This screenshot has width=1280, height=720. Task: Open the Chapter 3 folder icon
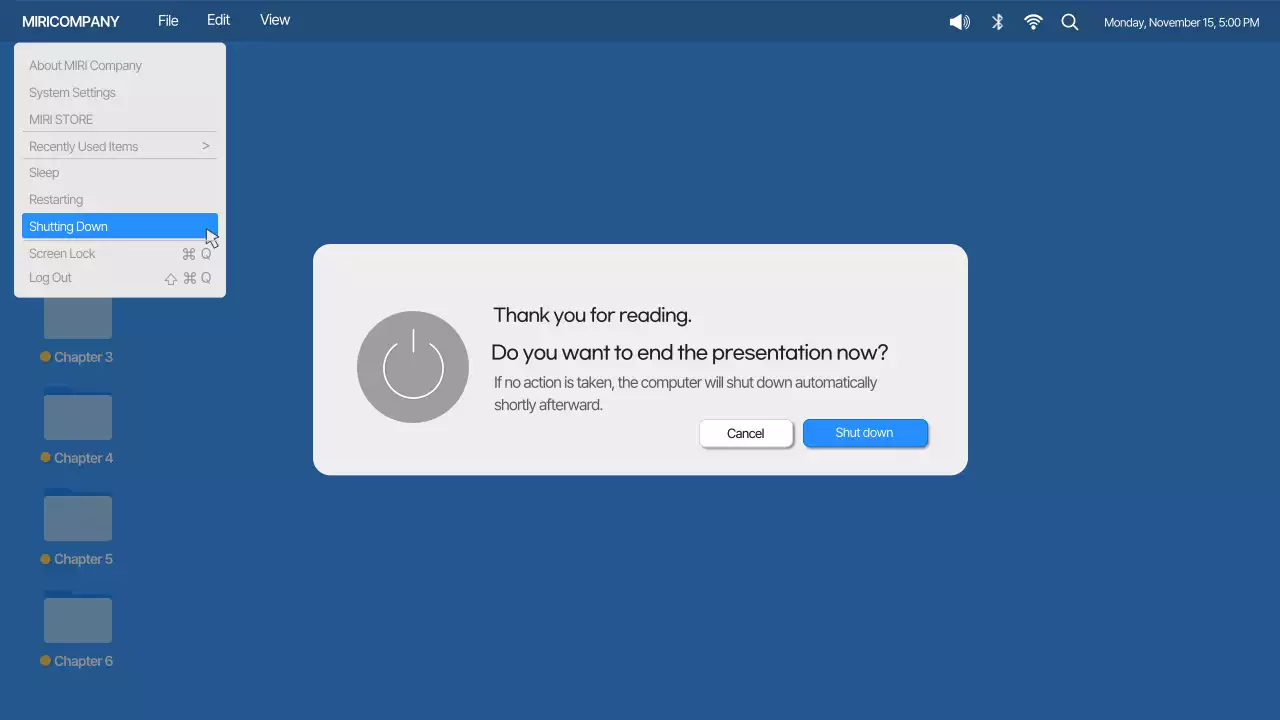(x=78, y=318)
